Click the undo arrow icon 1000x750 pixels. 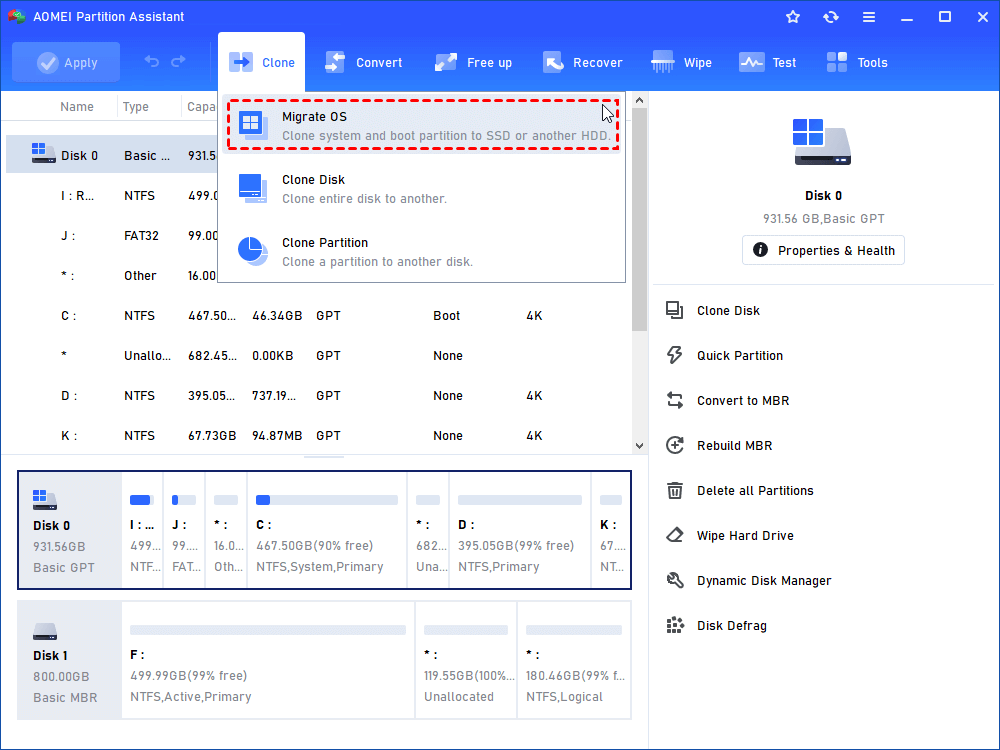tap(151, 61)
